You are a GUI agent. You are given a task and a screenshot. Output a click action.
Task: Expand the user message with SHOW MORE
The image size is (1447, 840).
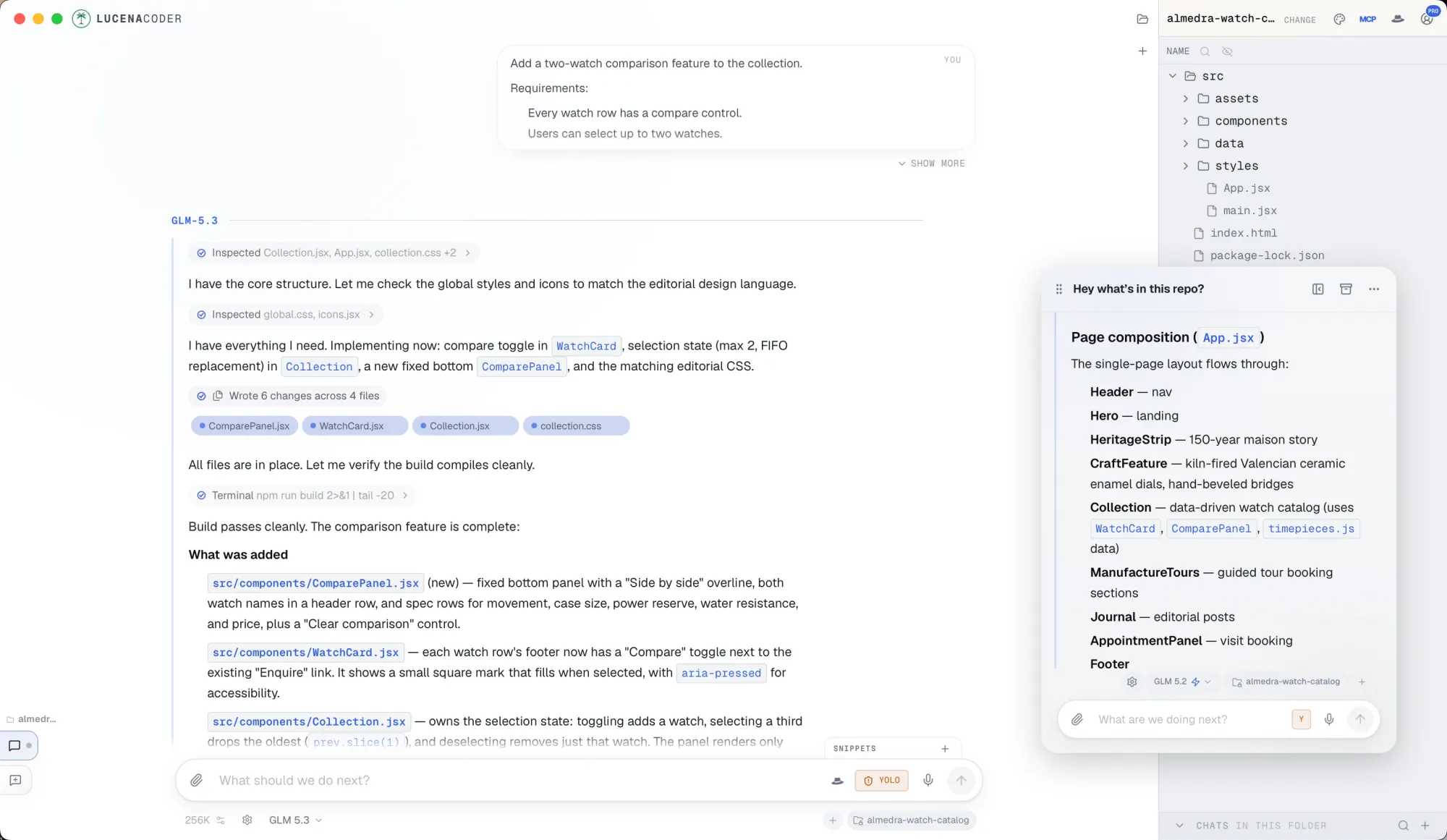(931, 164)
